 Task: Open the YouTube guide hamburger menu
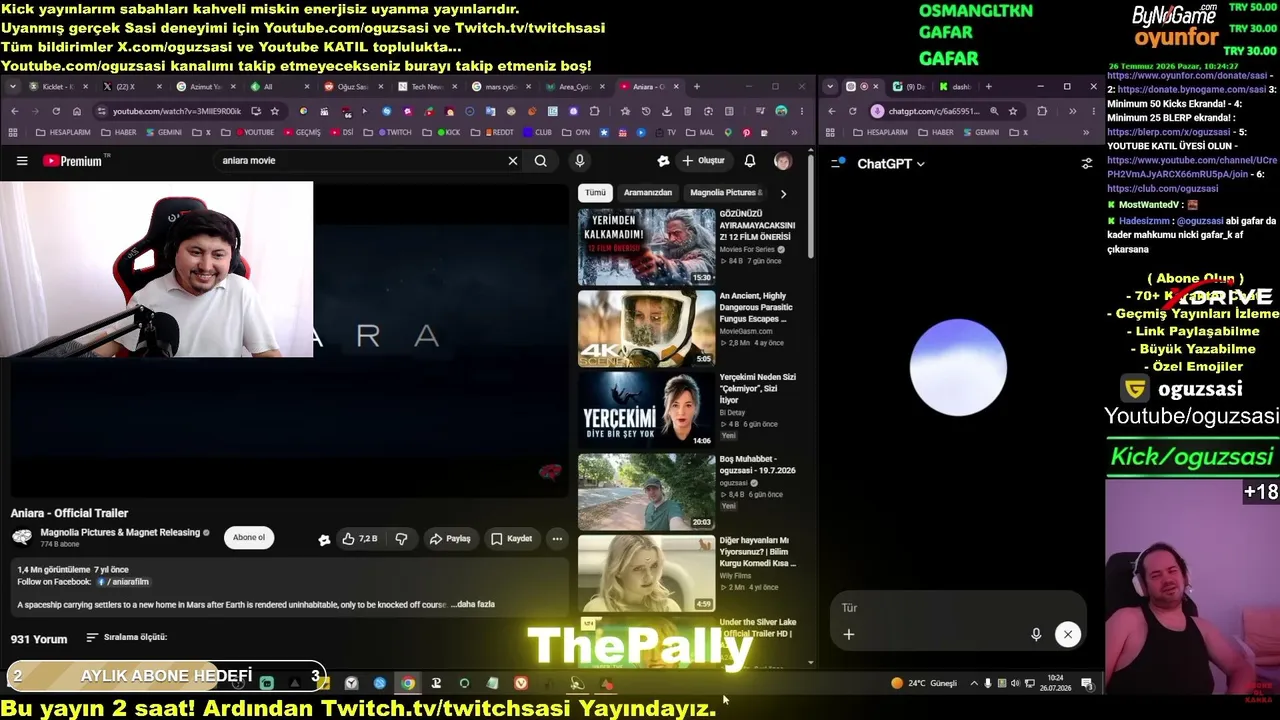tap(22, 161)
